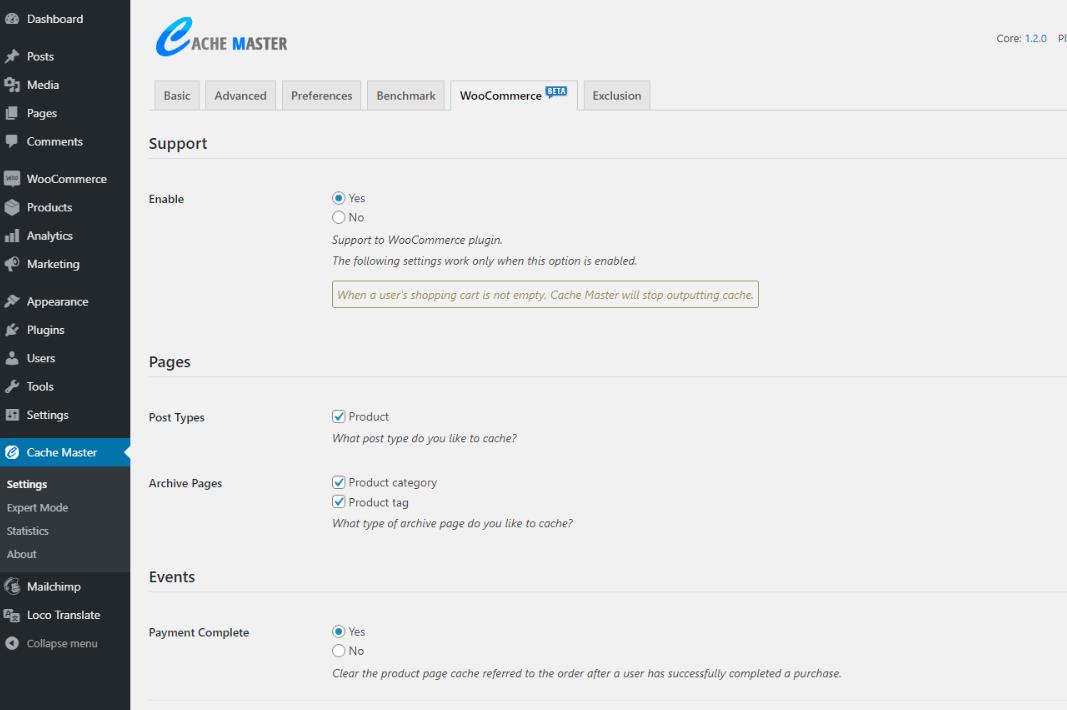Click 'What post type do you like to cache?'
1067x710 pixels.
(x=424, y=438)
